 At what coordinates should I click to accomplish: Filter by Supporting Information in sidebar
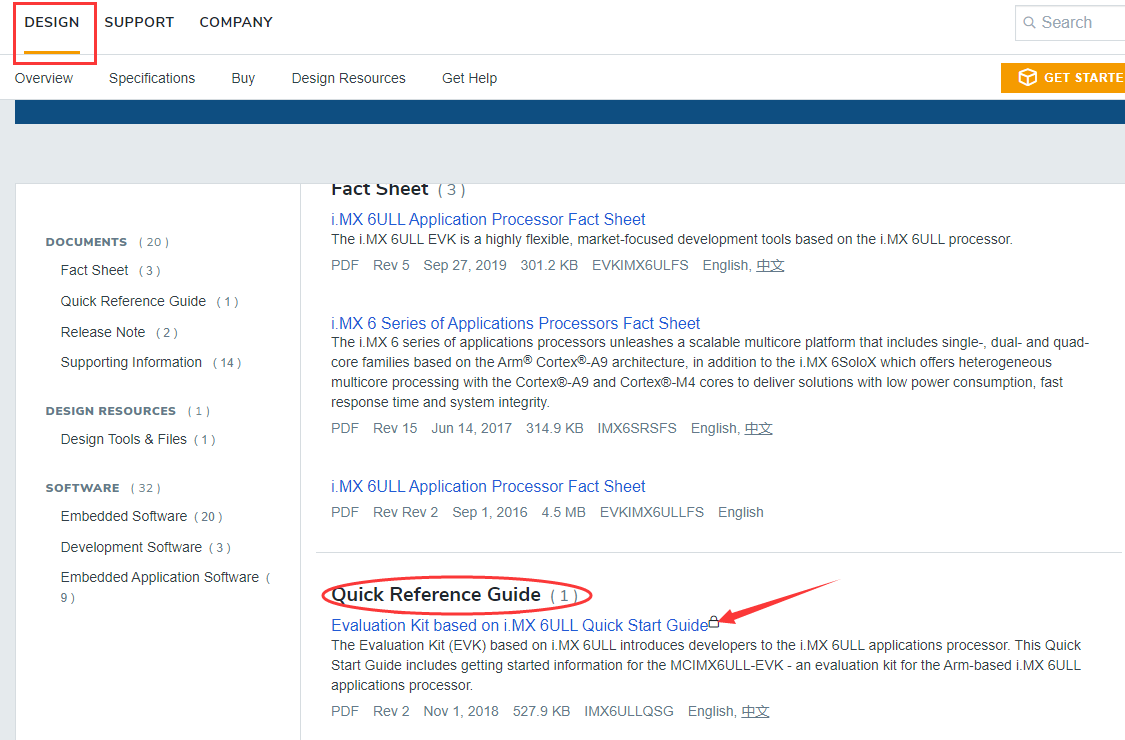click(x=131, y=362)
